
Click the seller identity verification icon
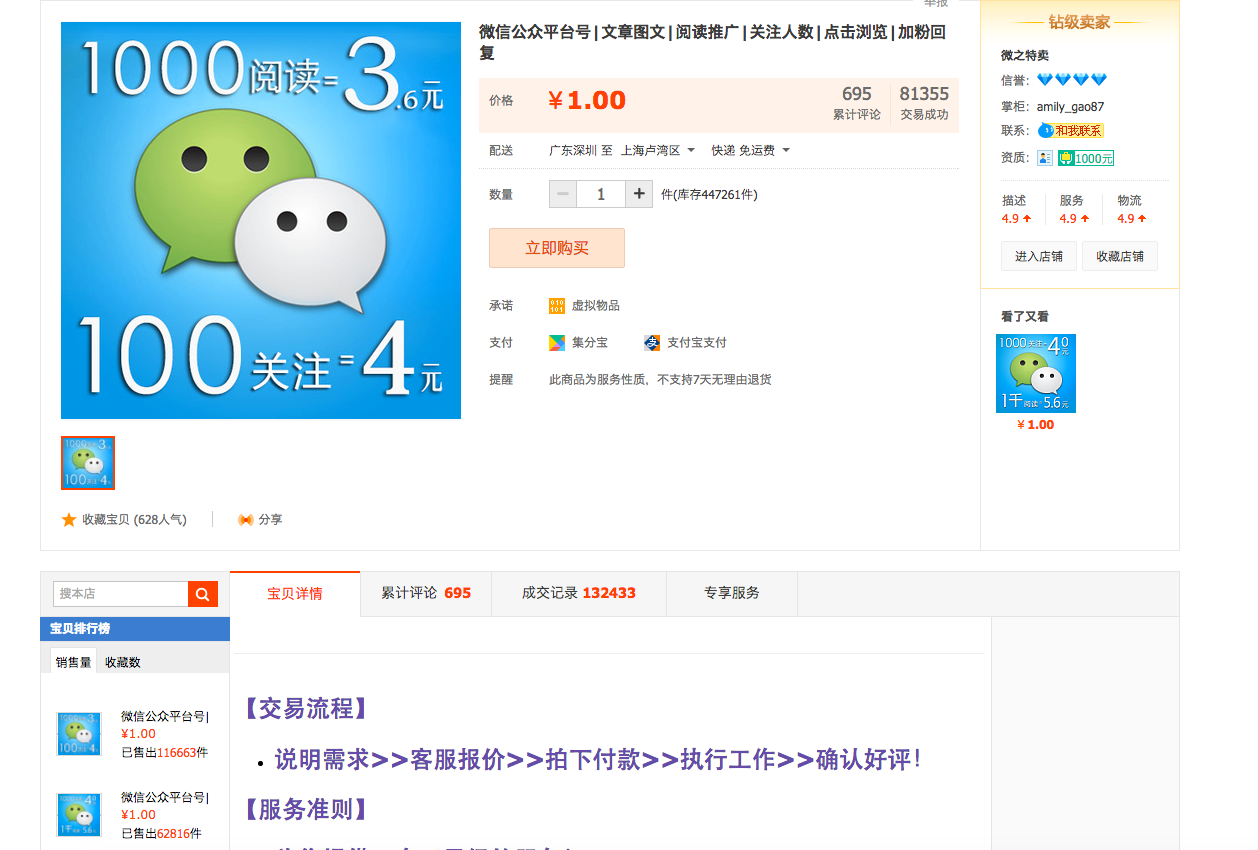pos(1045,158)
